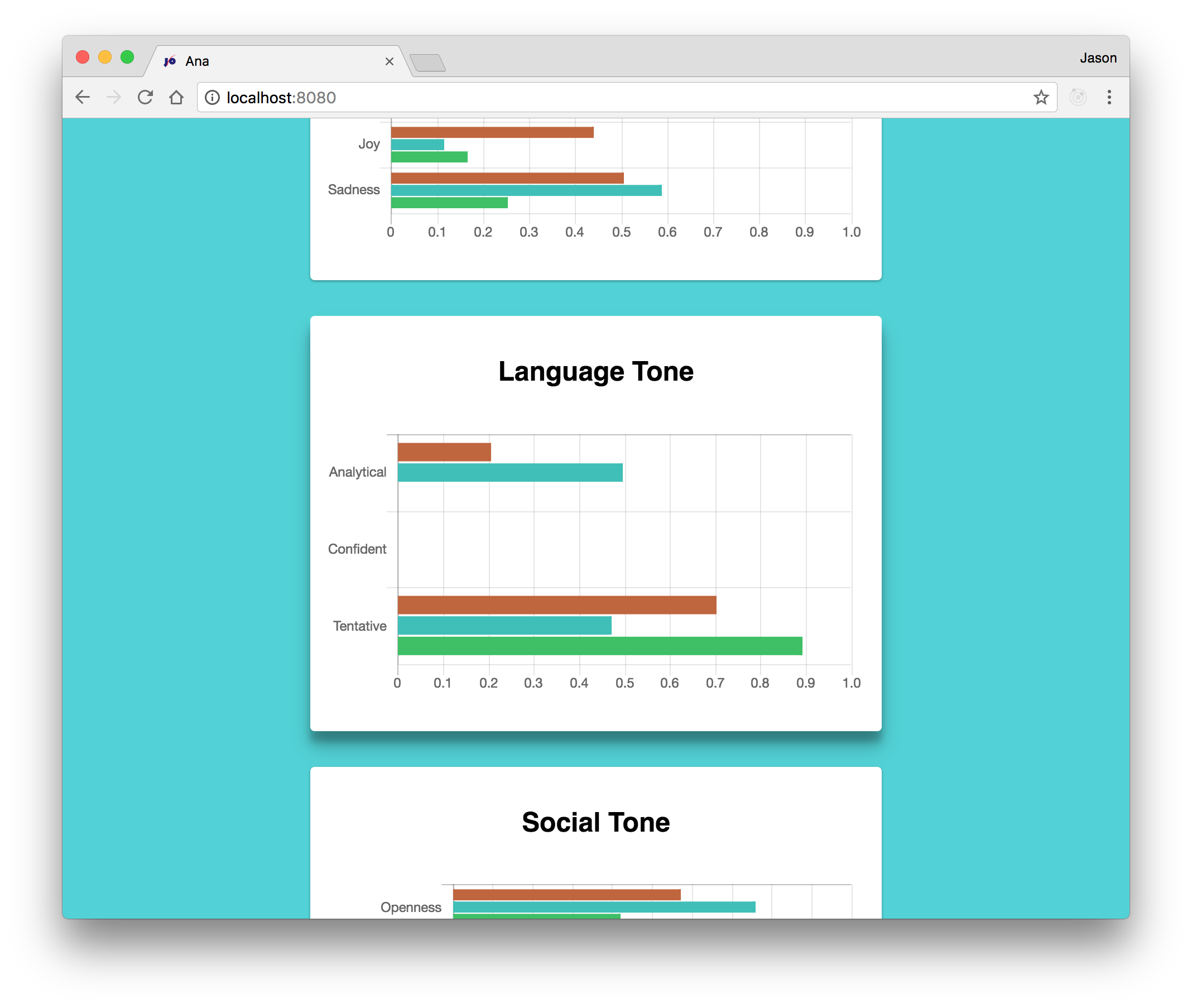The width and height of the screenshot is (1192, 1008).
Task: Open the Chrome three-dot menu
Action: (x=1109, y=97)
